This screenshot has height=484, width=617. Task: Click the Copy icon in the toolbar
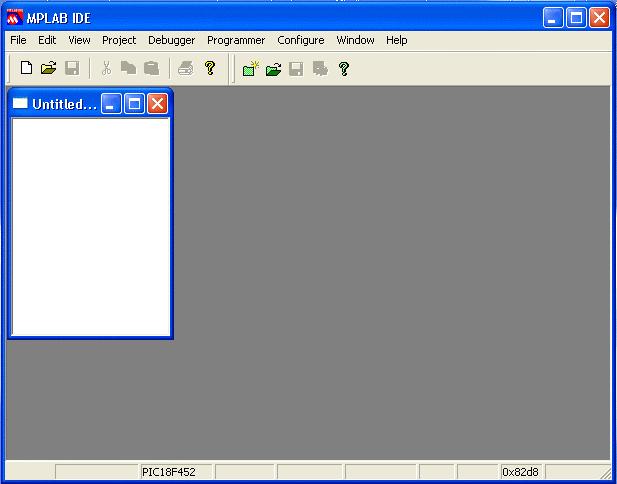click(x=128, y=68)
